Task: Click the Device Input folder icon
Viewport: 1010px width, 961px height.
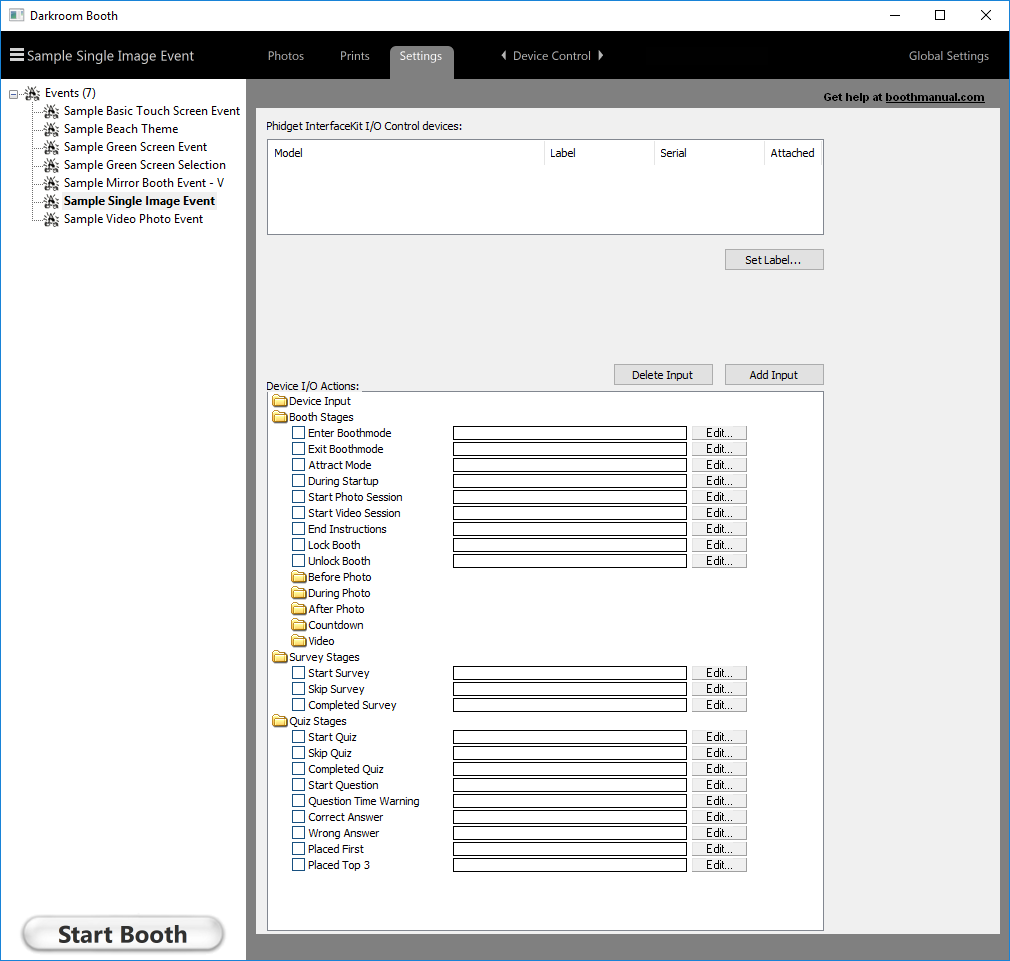Action: point(280,401)
